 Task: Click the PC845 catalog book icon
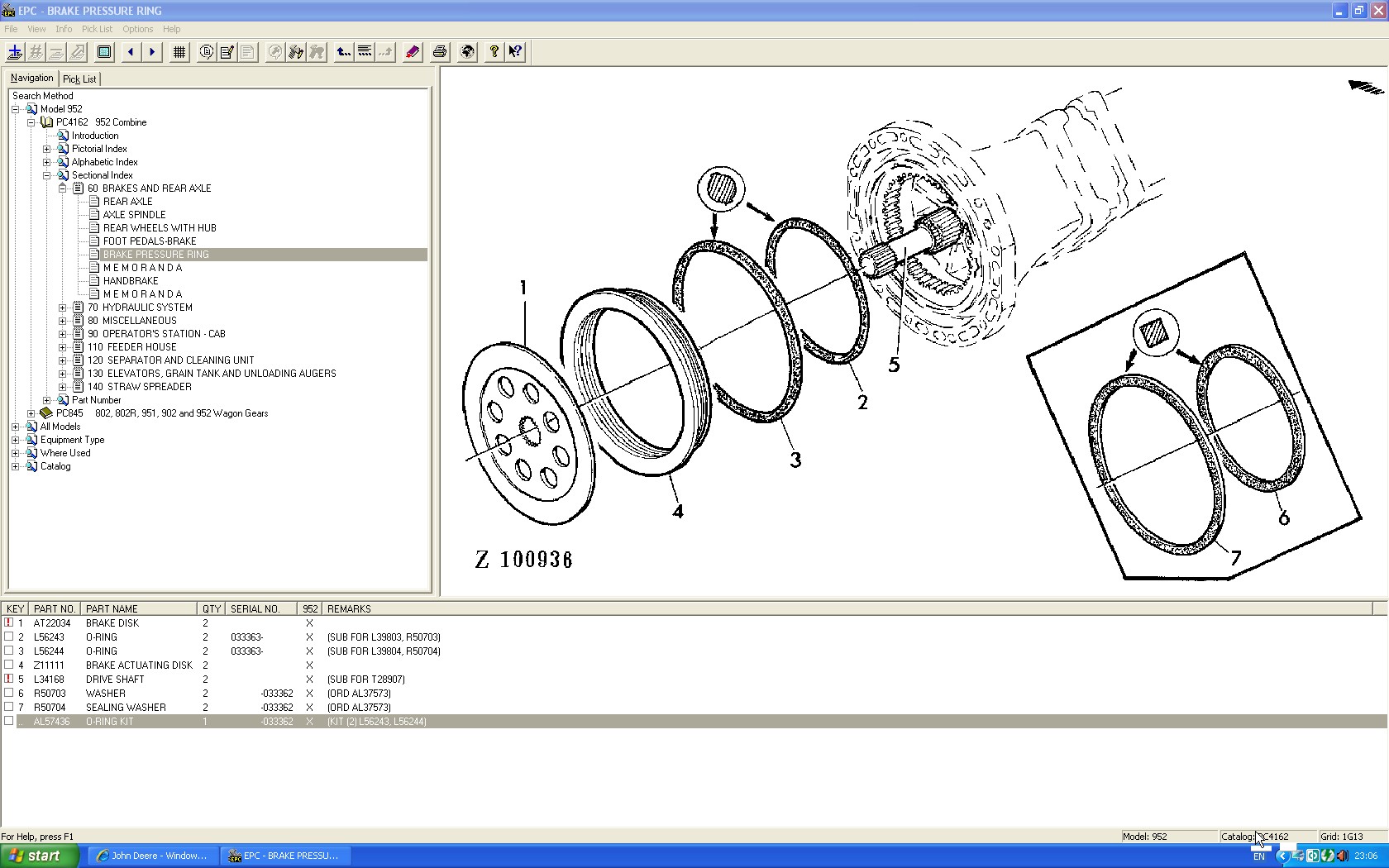coord(47,413)
